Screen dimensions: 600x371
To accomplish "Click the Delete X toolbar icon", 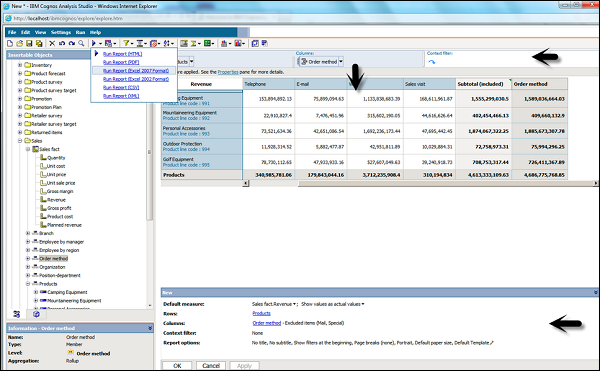I will (52, 44).
